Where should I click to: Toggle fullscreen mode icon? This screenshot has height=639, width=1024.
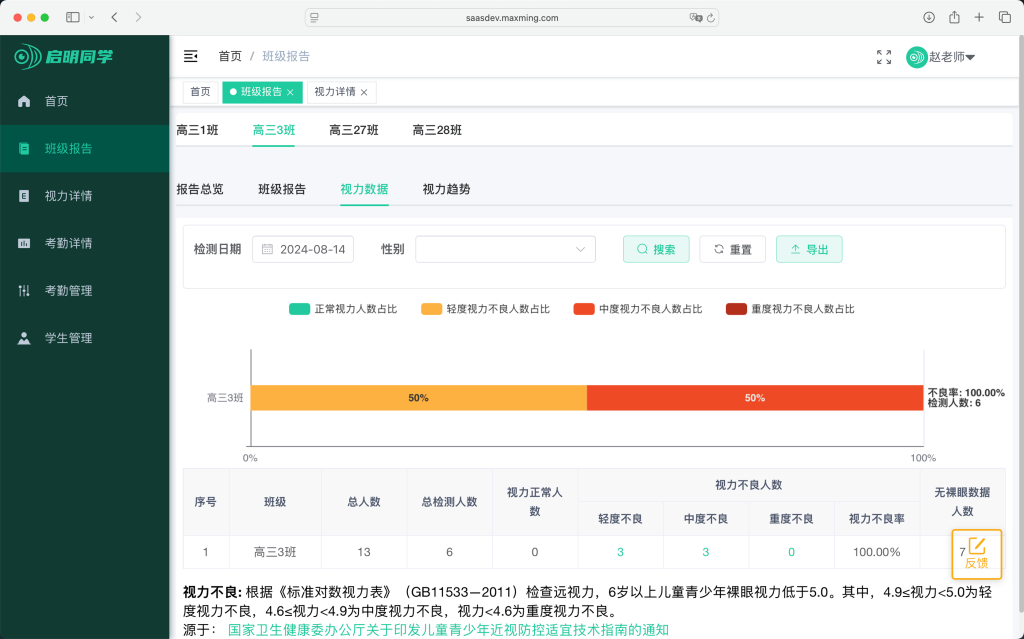(x=883, y=57)
